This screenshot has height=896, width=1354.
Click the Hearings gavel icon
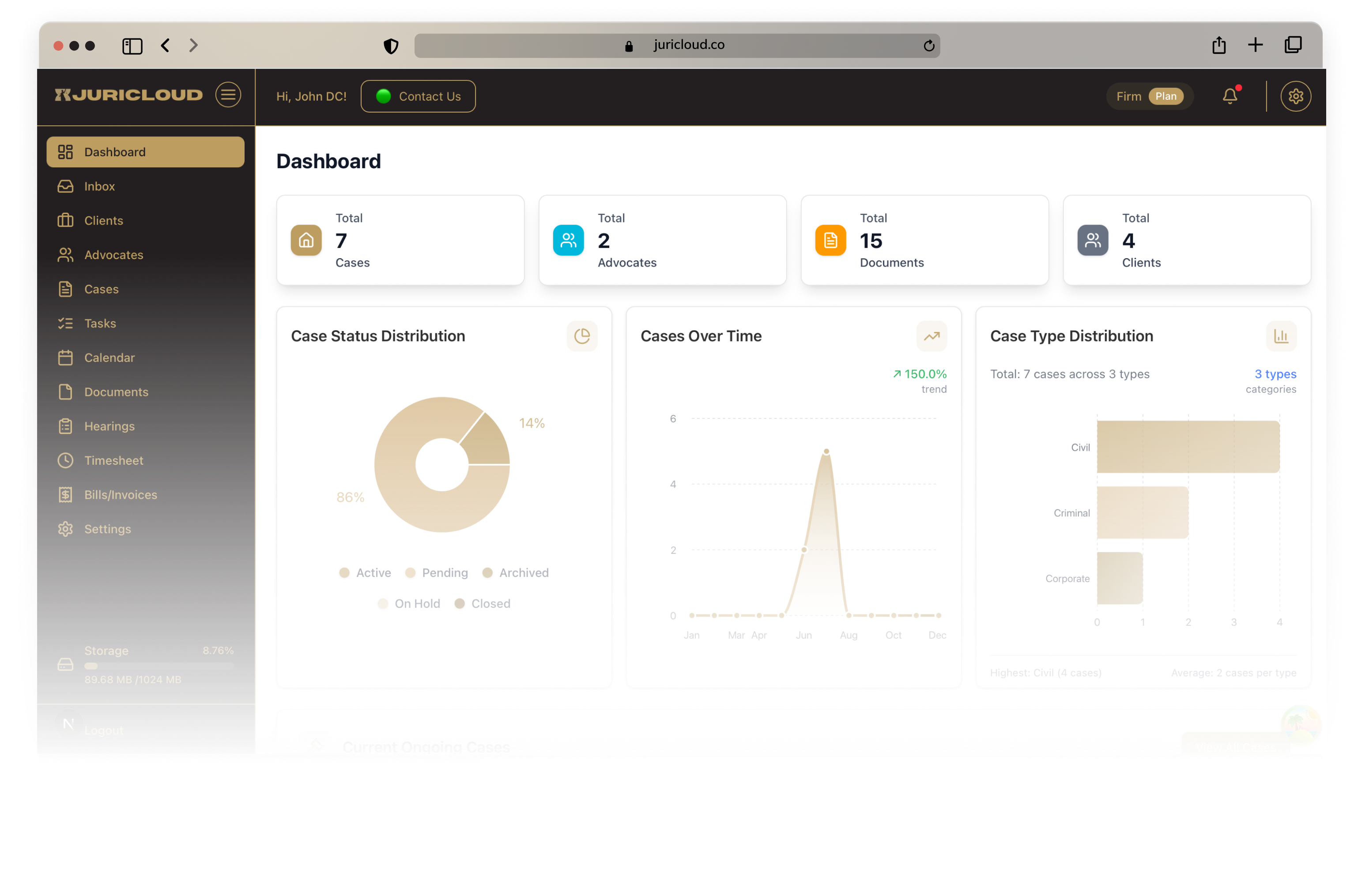(66, 426)
